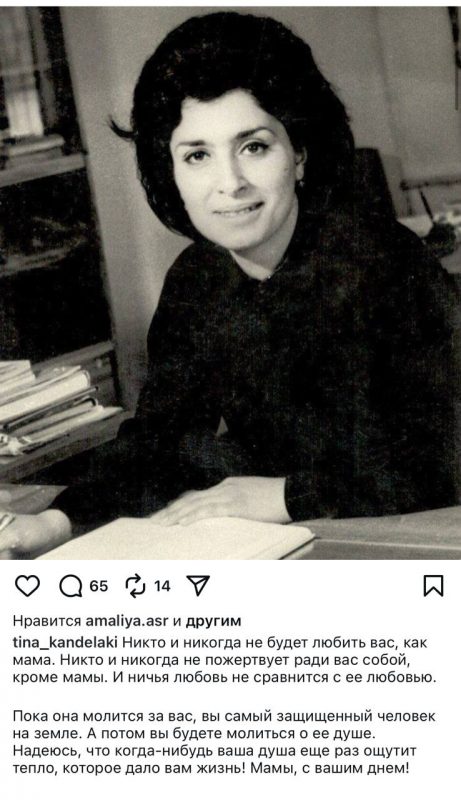Click the caption's first paragraph about мама
461x800 pixels.
pyautogui.click(x=225, y=660)
